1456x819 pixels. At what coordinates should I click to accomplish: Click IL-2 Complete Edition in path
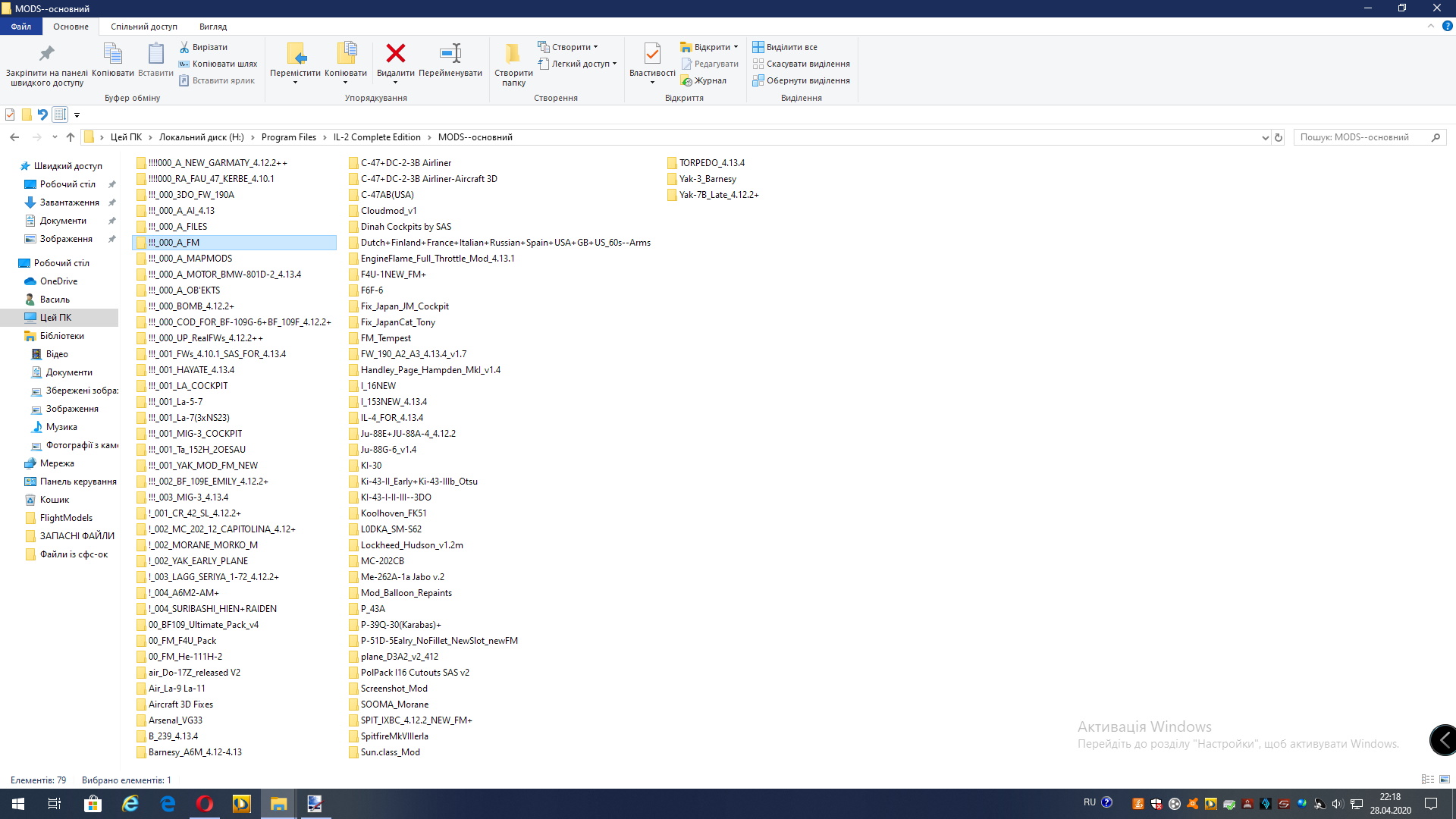pyautogui.click(x=377, y=137)
